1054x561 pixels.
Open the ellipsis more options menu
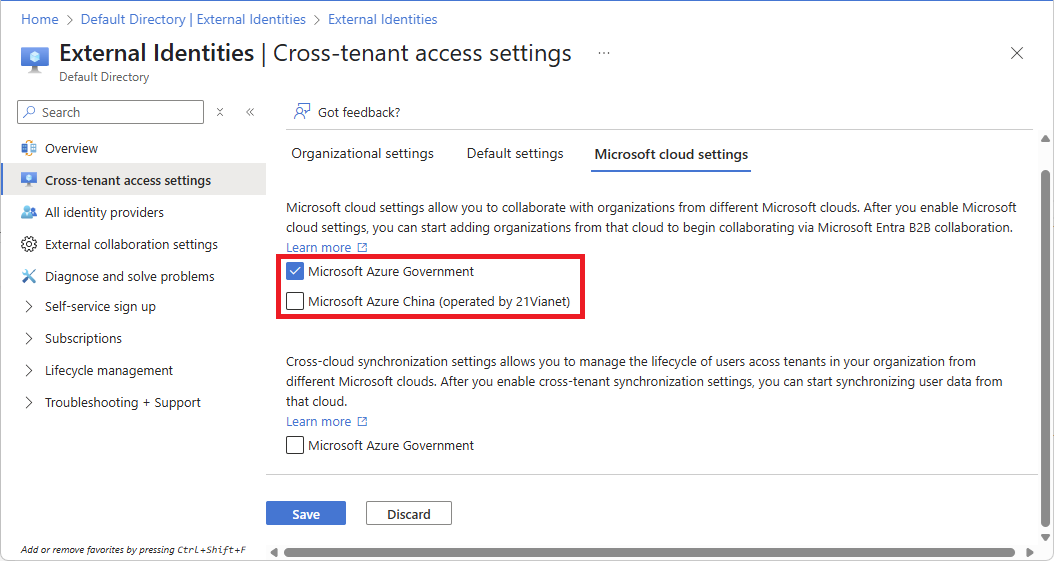point(604,53)
